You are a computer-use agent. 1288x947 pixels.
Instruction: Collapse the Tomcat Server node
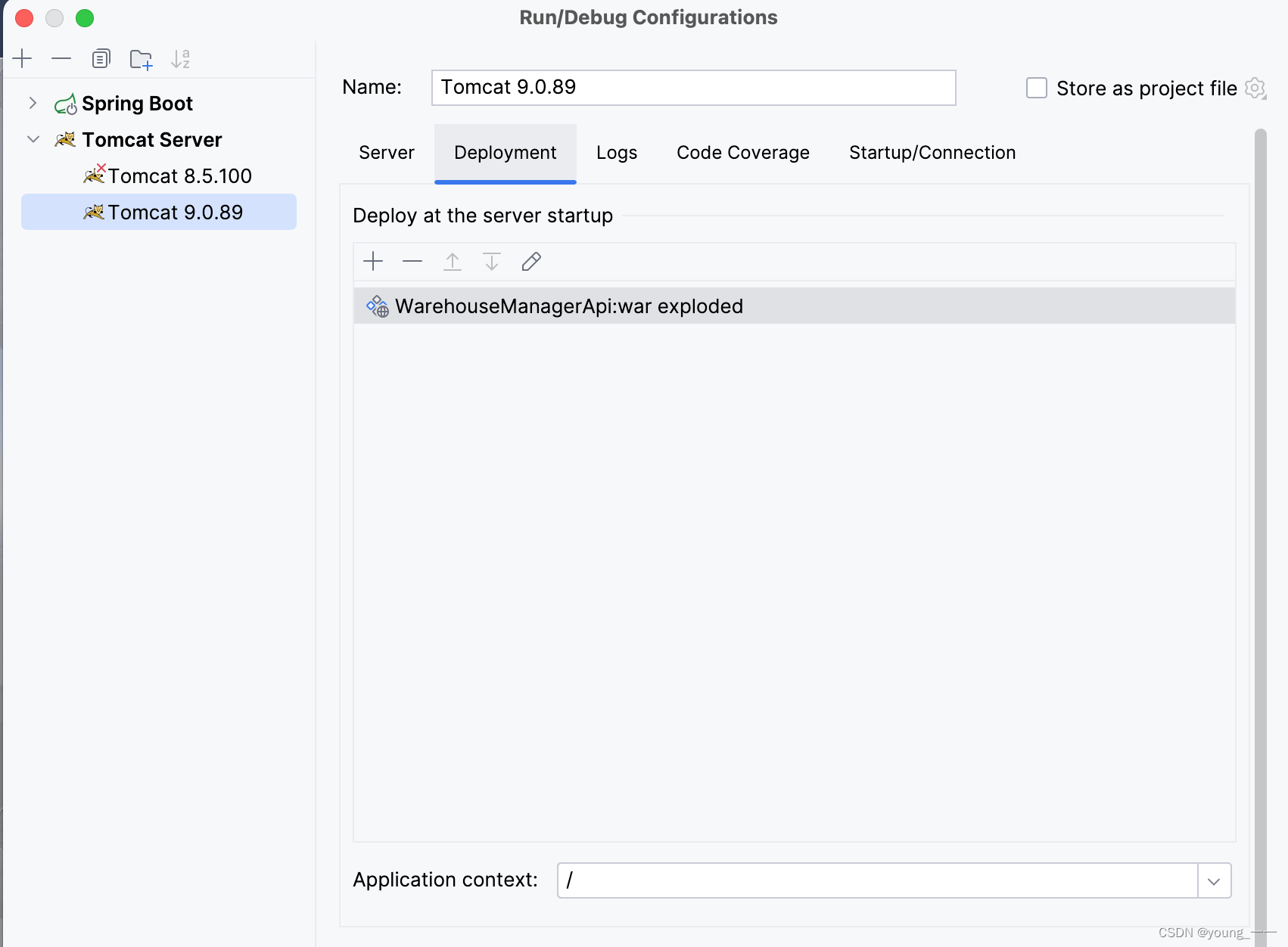33,139
